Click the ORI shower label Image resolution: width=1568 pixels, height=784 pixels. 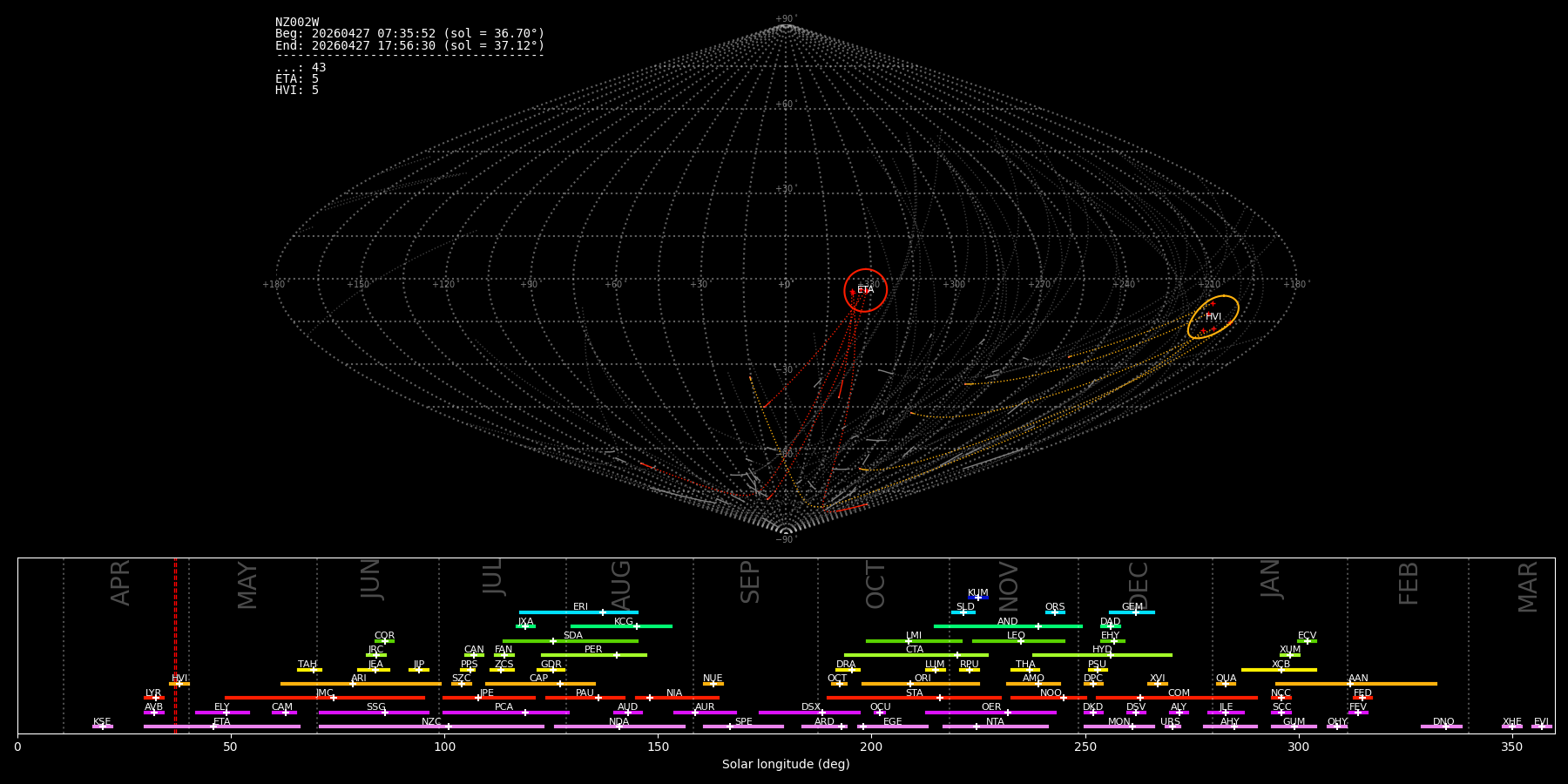(923, 679)
